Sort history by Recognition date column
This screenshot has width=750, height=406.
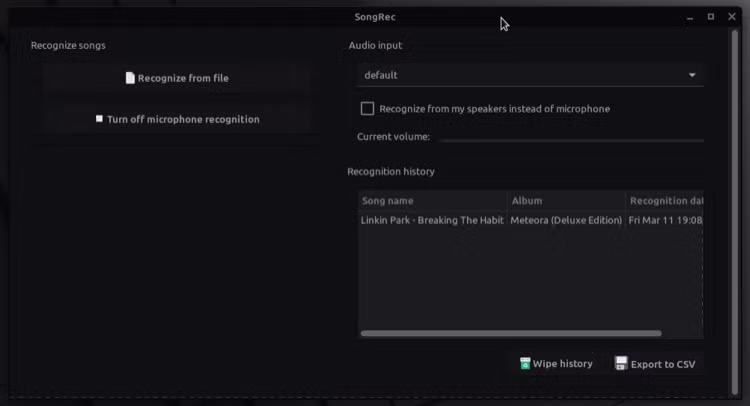(x=664, y=201)
